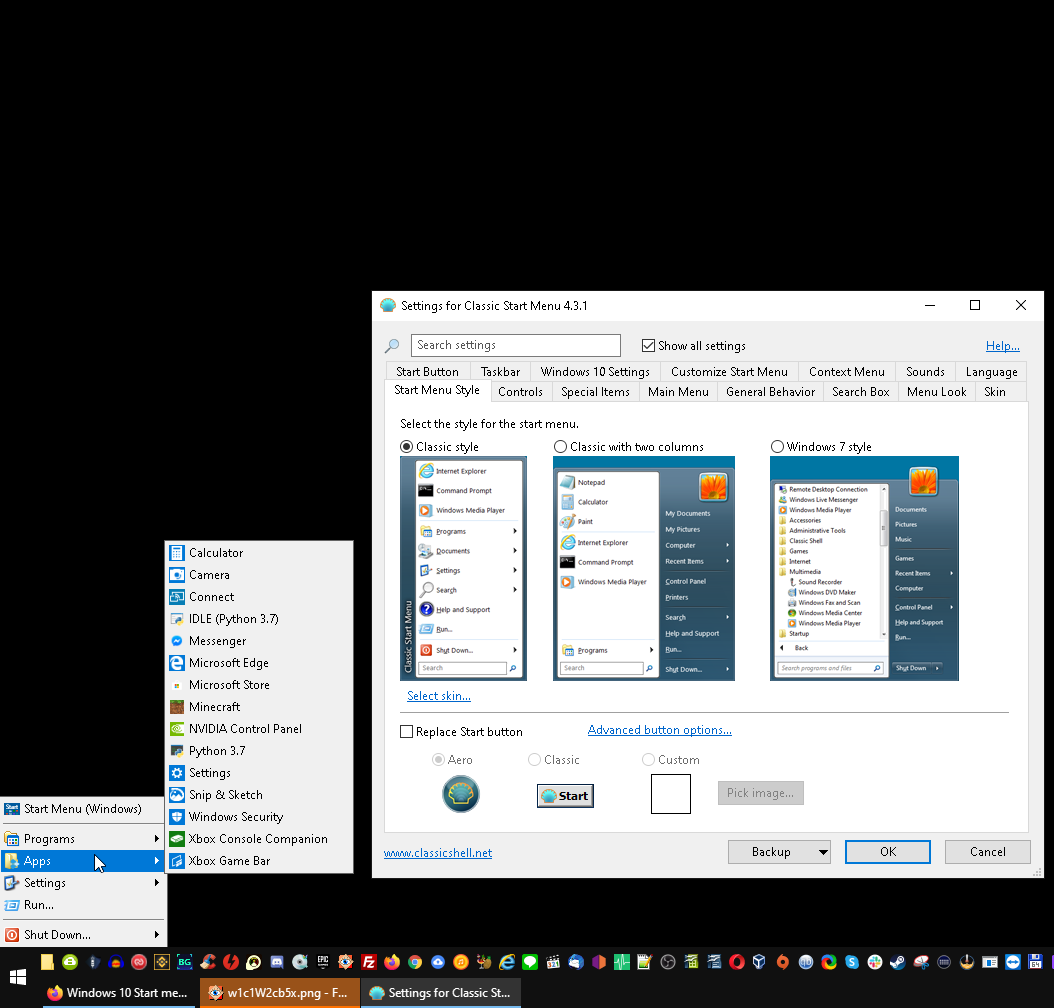Viewport: 1054px width, 1008px height.
Task: Open Microsoft Store app entry
Action: pyautogui.click(x=259, y=685)
